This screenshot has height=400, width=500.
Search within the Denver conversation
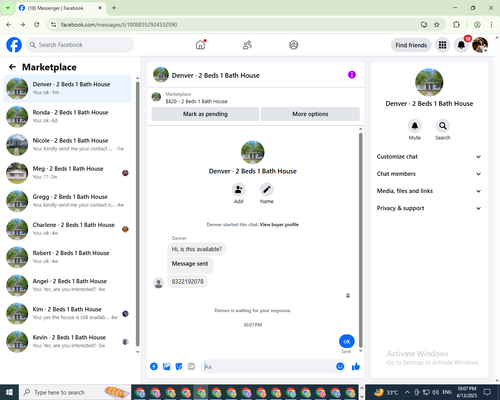[x=443, y=126]
